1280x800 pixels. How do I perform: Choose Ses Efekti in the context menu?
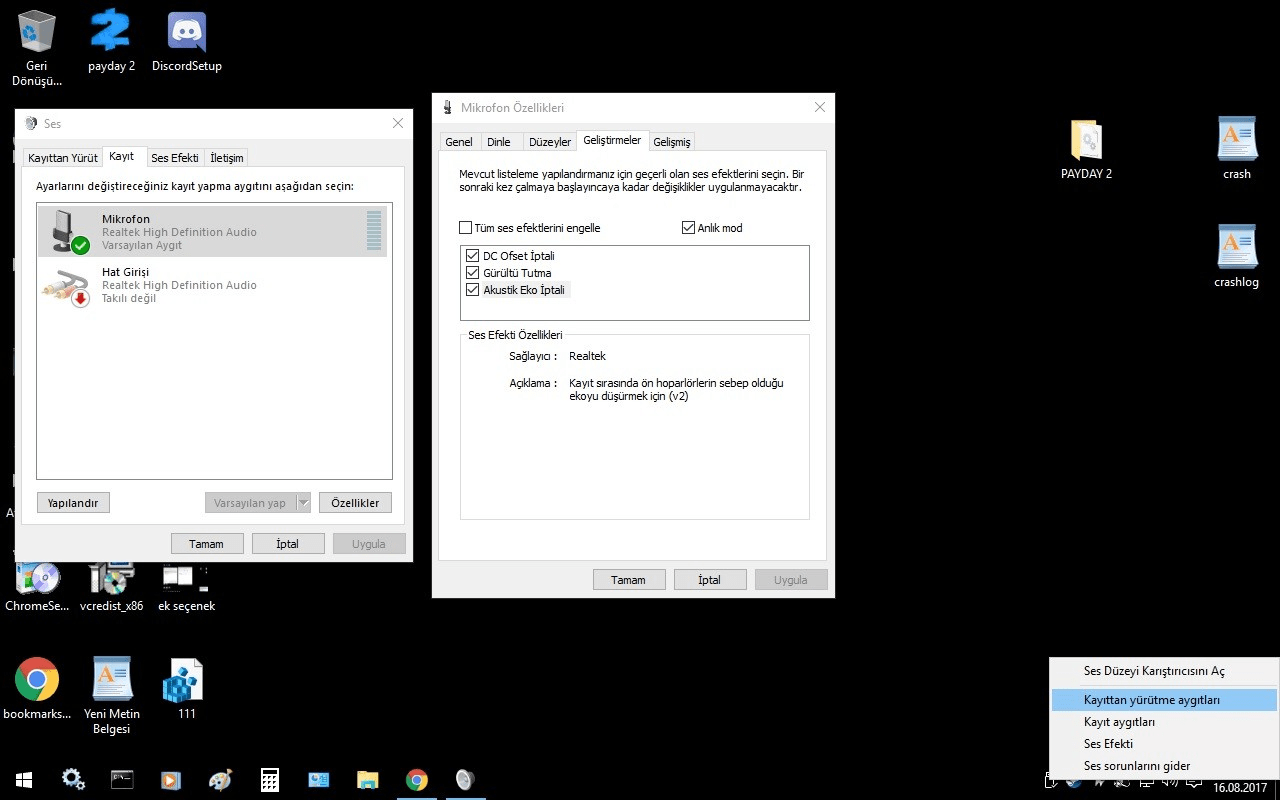pos(1164,744)
